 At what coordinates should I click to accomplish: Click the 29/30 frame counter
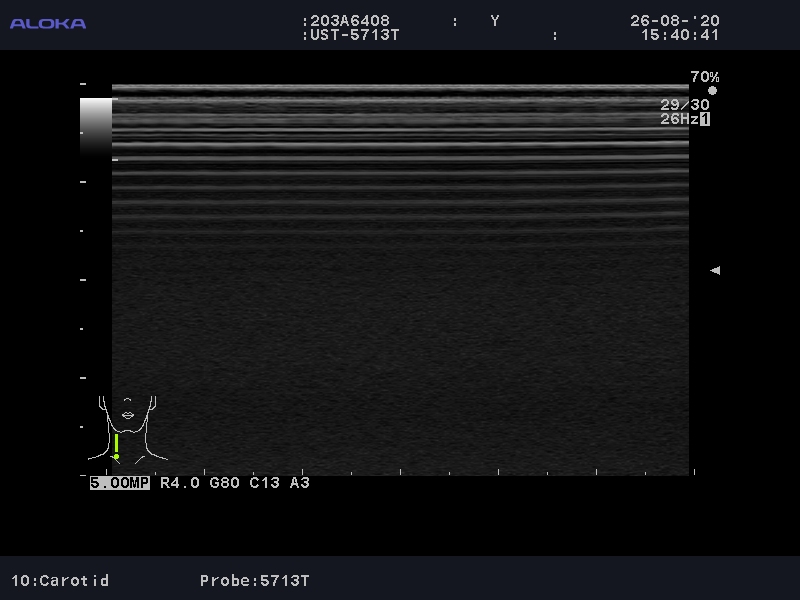(684, 105)
